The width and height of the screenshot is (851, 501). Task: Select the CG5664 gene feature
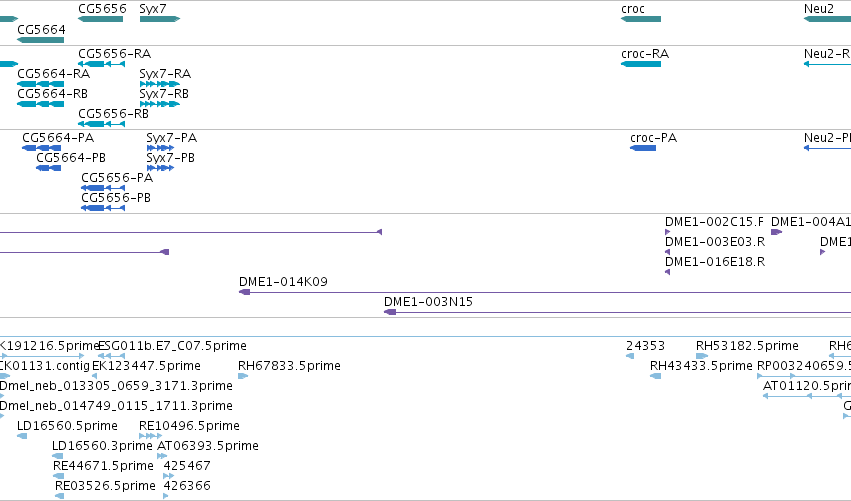coord(41,40)
